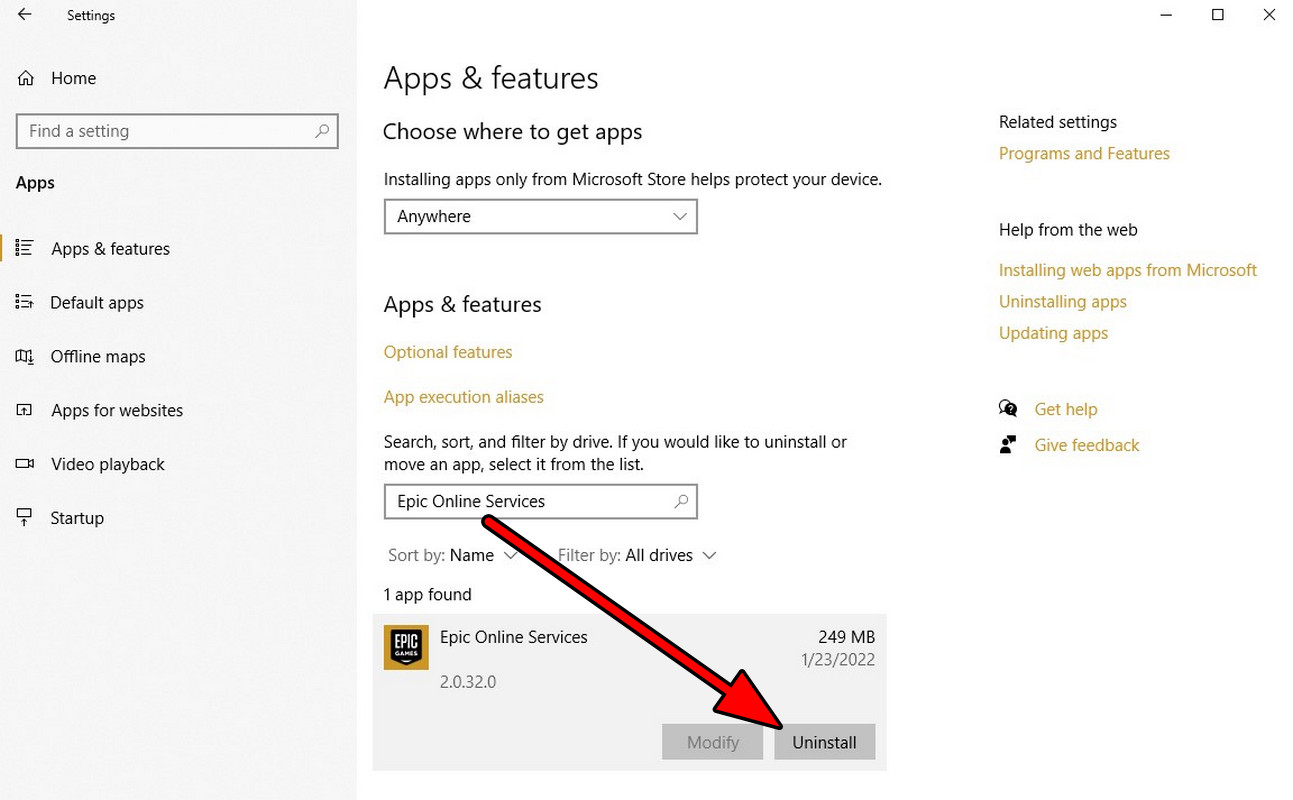Click the Default apps sidebar icon
This screenshot has height=800, width=1293.
23,302
